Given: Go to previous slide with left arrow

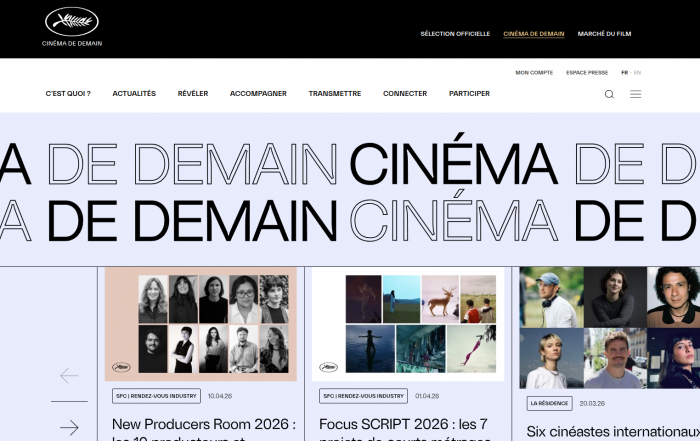Looking at the screenshot, I should click(69, 375).
